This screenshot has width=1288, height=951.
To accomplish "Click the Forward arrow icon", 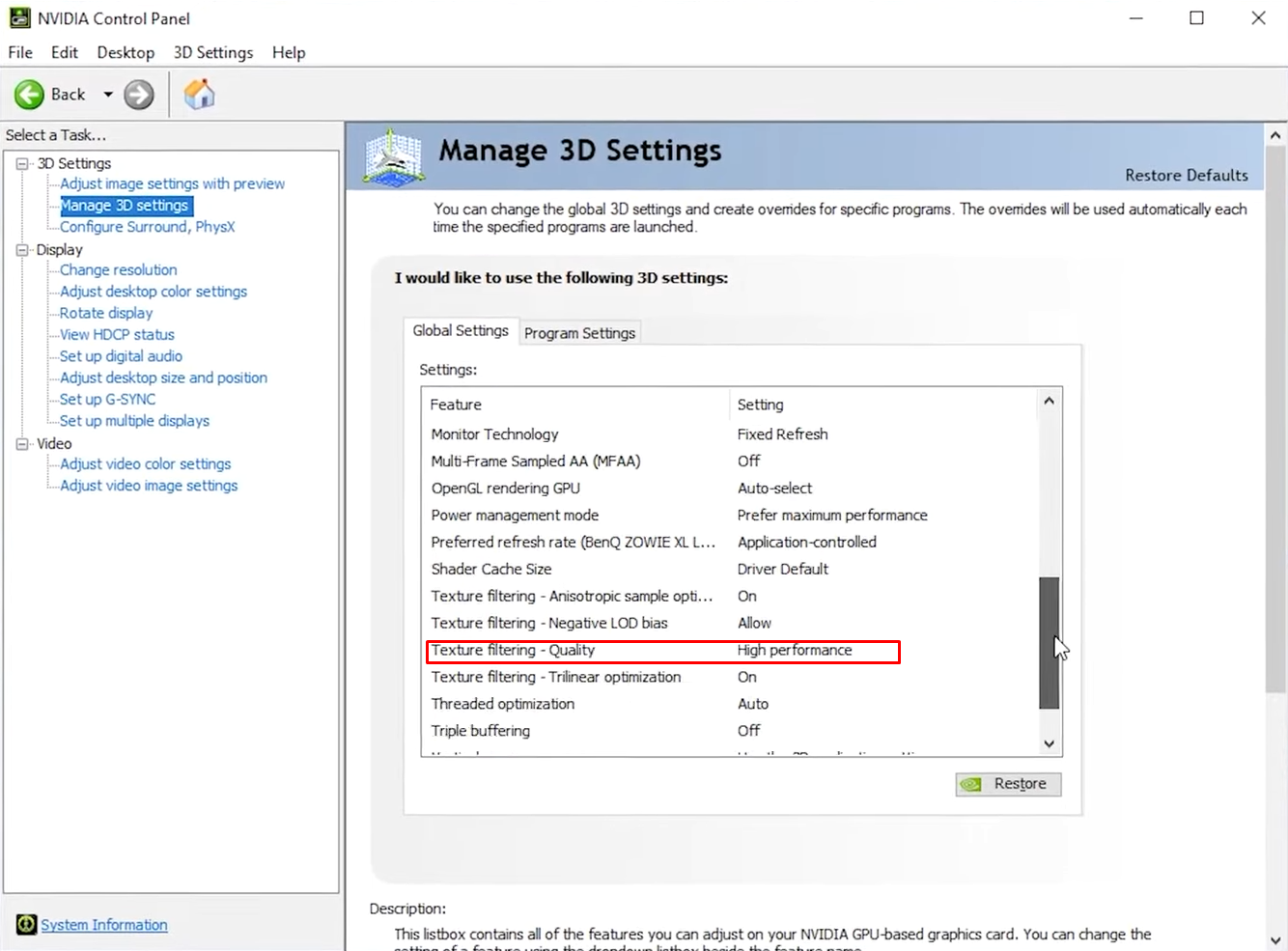I will coord(139,95).
